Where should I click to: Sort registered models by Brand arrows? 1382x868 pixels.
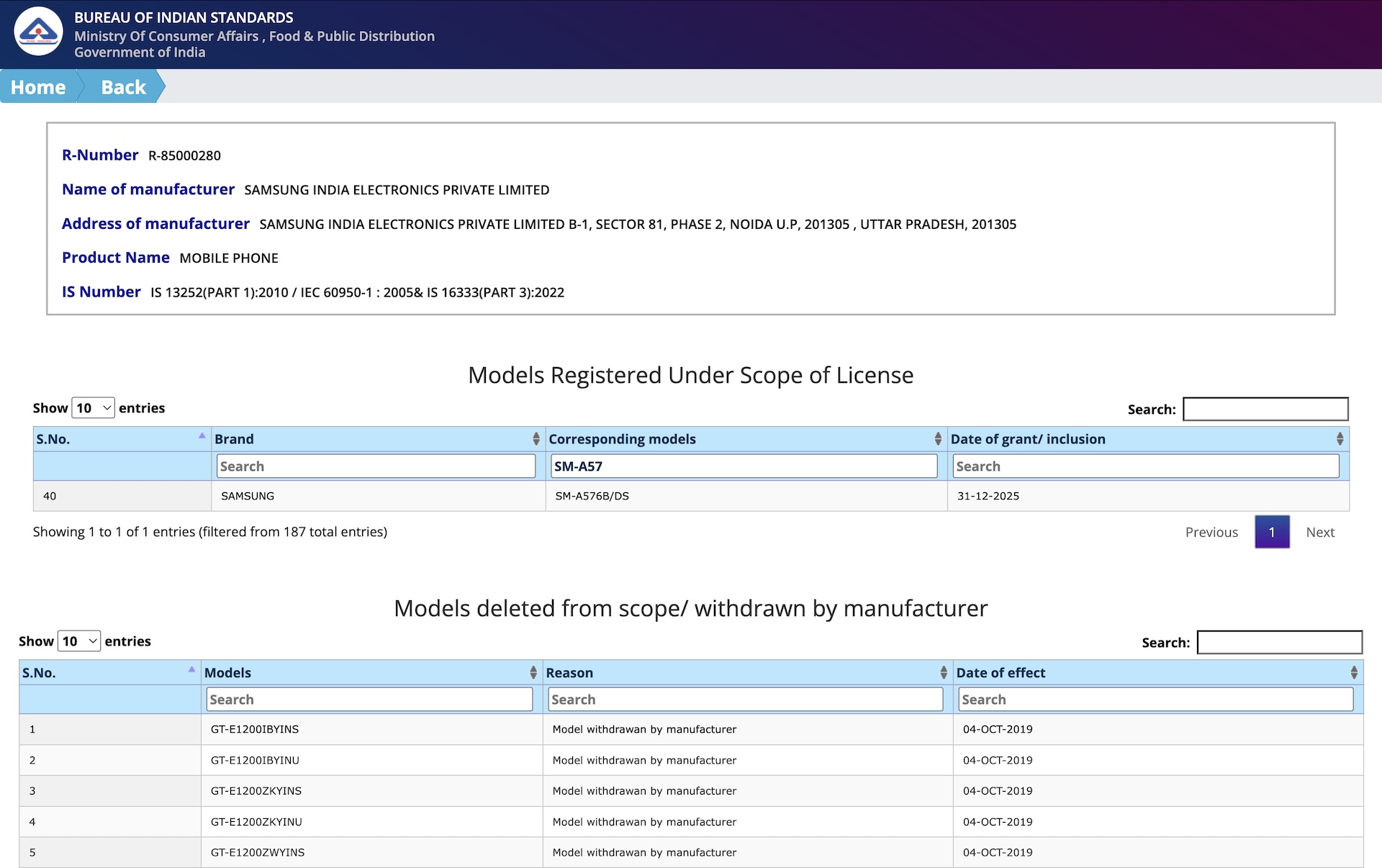[536, 439]
